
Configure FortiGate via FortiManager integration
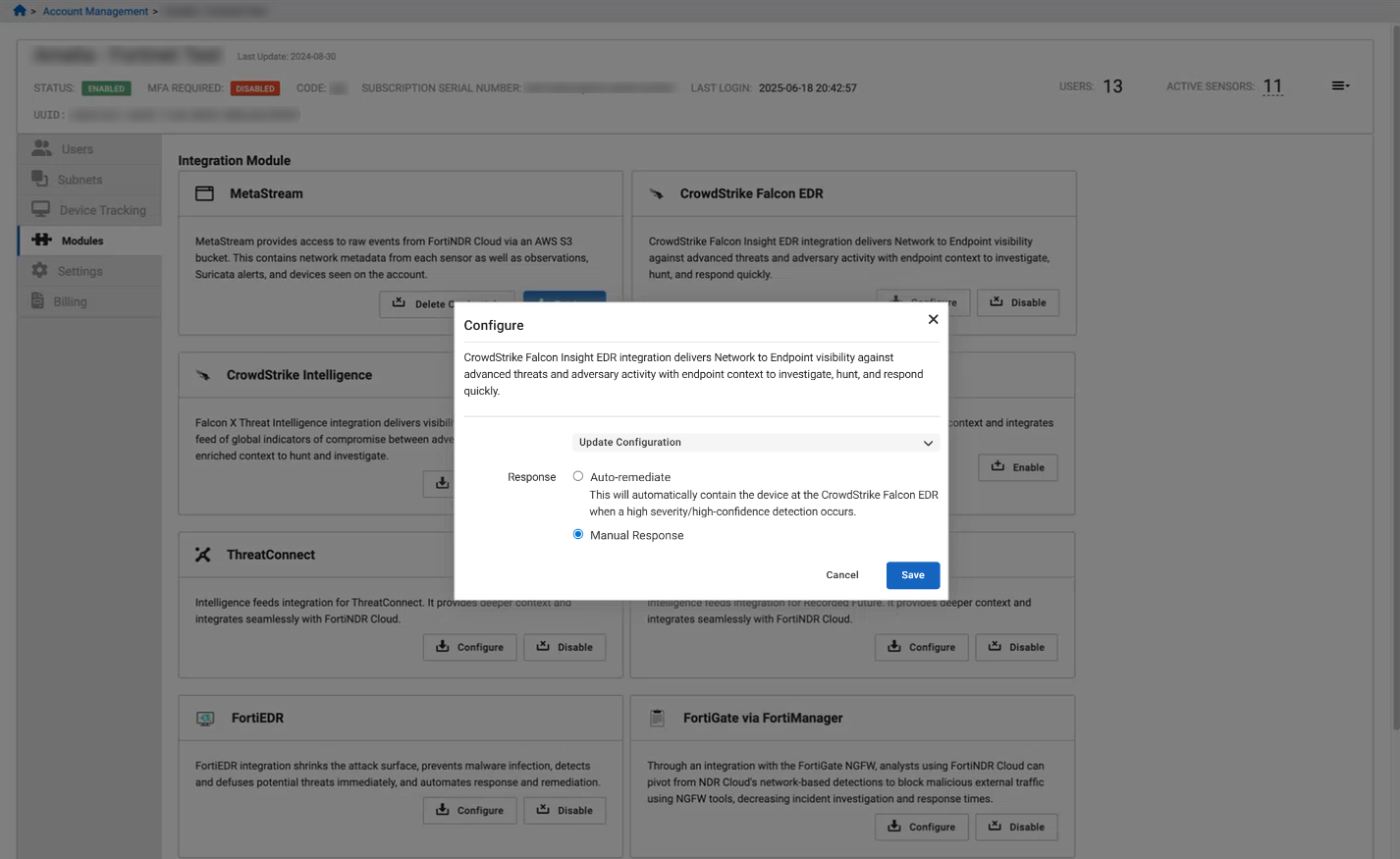(922, 827)
